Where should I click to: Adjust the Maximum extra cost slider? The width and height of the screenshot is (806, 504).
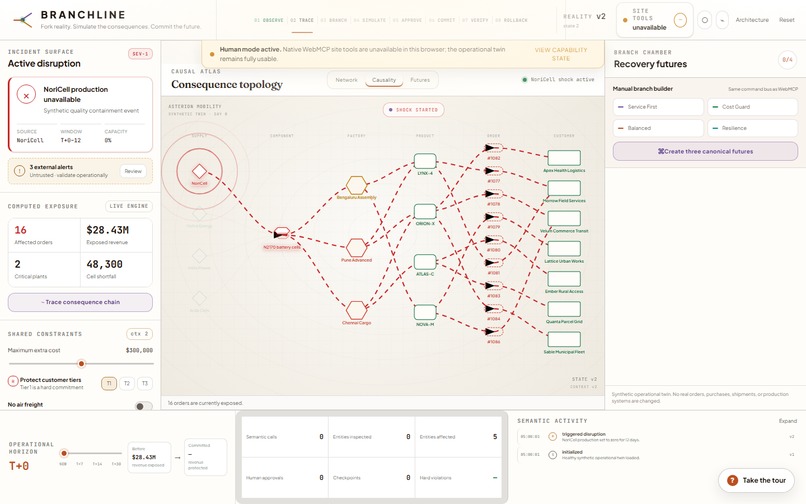tap(81, 364)
